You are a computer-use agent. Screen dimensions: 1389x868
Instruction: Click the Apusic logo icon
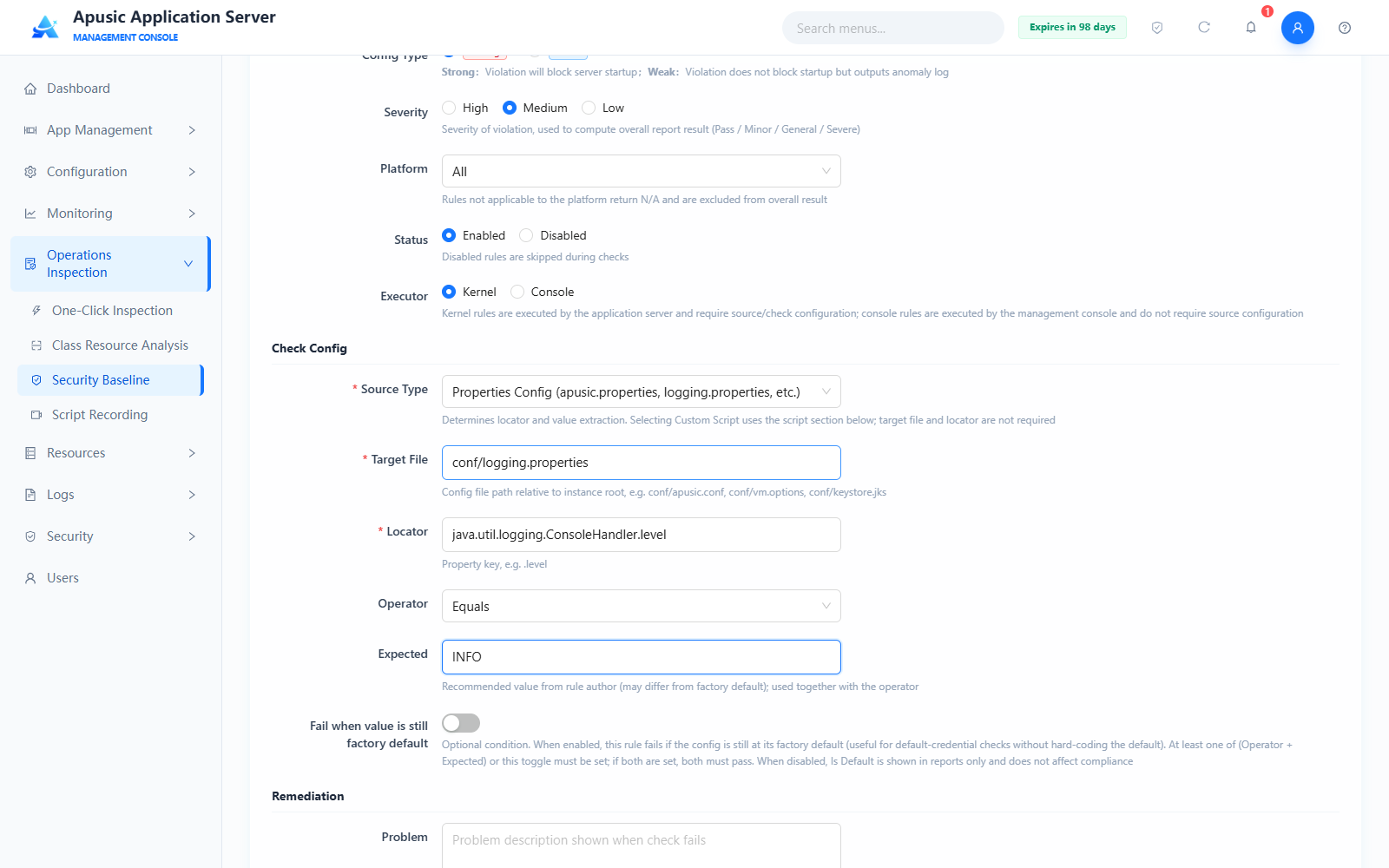point(45,27)
